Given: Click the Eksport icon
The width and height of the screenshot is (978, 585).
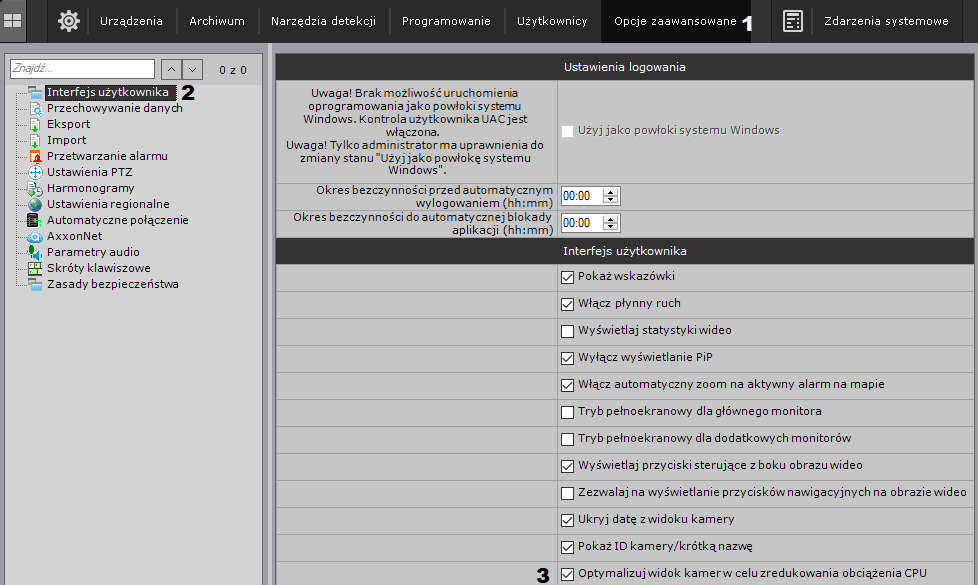Looking at the screenshot, I should (x=35, y=125).
